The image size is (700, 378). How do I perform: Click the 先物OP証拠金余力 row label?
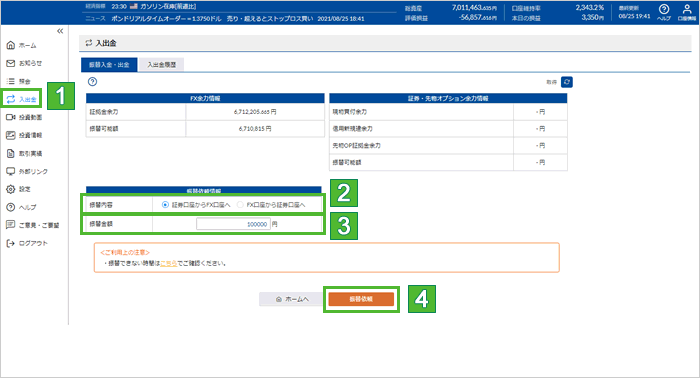pos(356,145)
